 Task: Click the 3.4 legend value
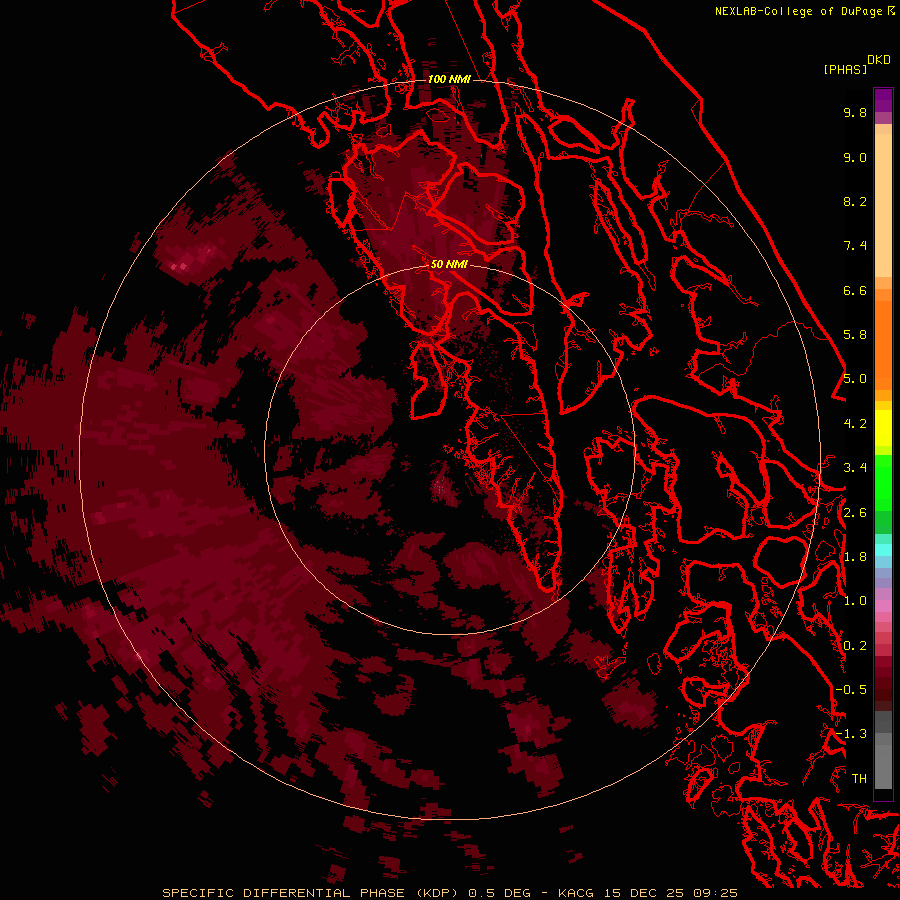pyautogui.click(x=855, y=468)
